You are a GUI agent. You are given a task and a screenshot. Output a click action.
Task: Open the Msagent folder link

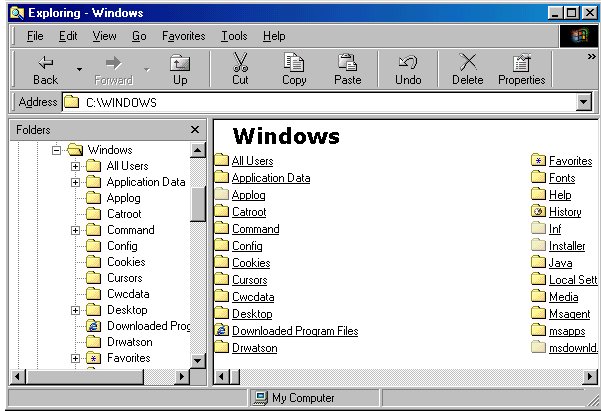[570, 314]
